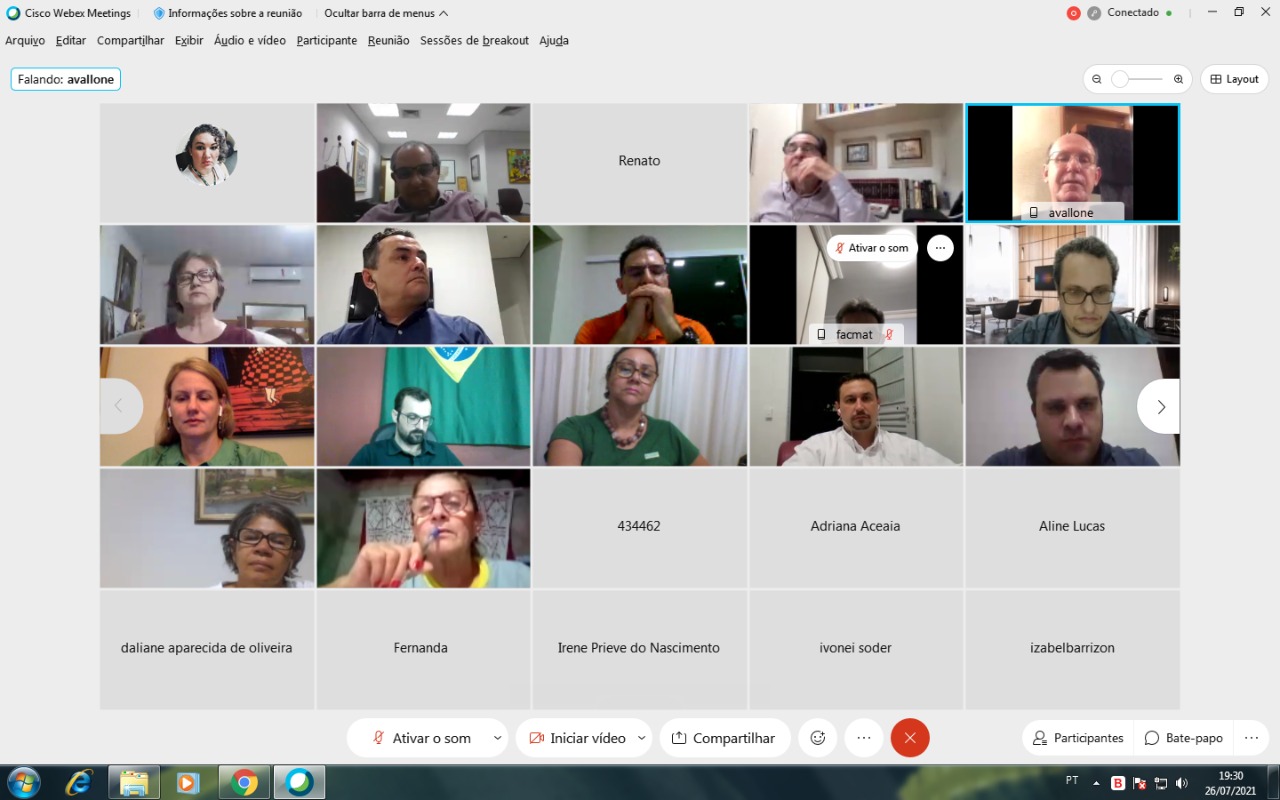The width and height of the screenshot is (1280, 800).
Task: Expand video options arrow next to Iniciar vídeo
Action: point(641,738)
